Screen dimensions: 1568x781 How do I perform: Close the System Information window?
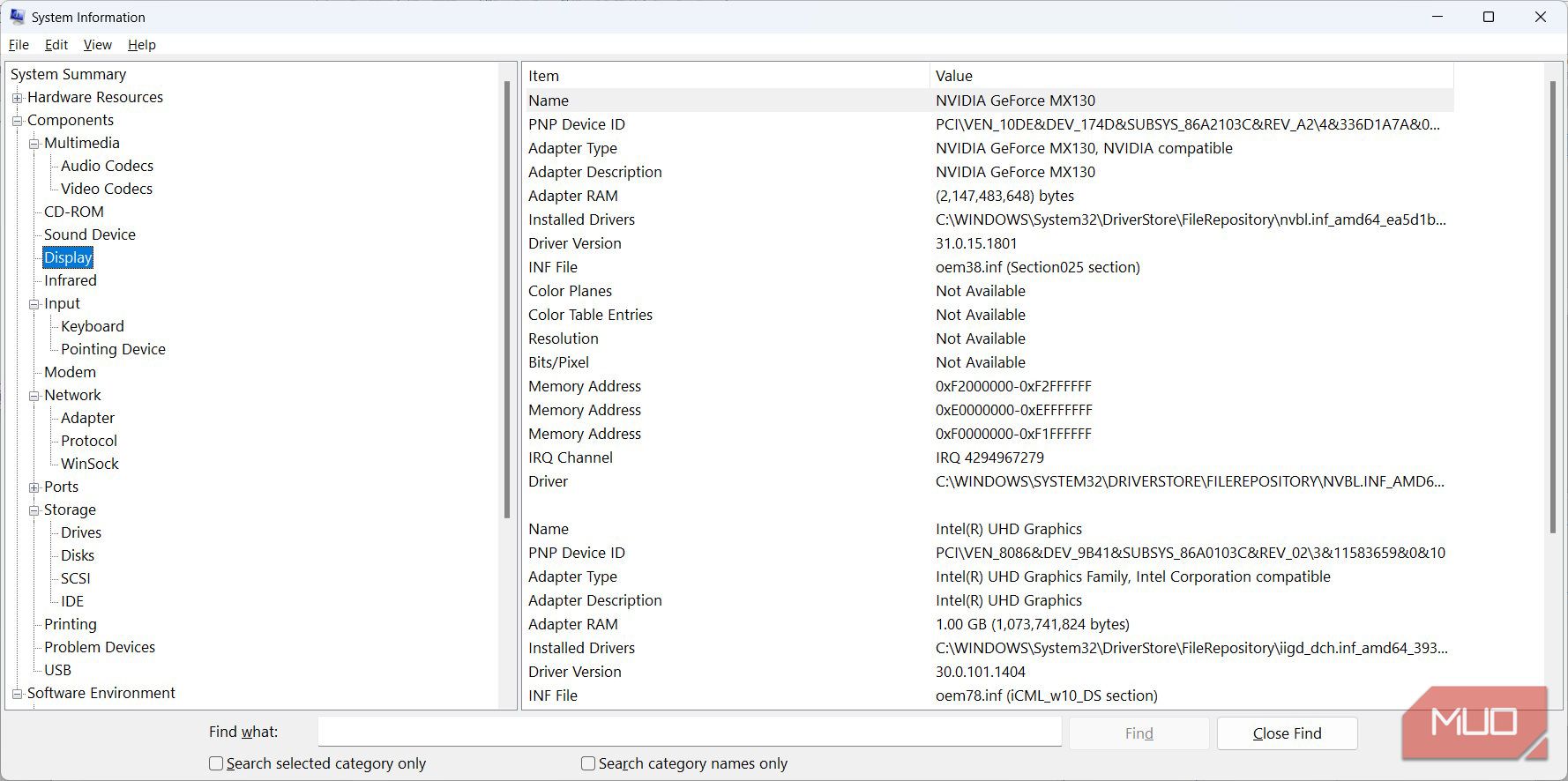(1541, 17)
